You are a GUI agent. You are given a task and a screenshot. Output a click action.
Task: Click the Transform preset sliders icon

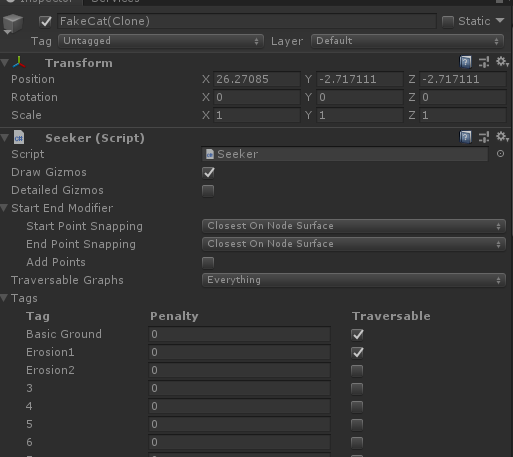pos(484,62)
